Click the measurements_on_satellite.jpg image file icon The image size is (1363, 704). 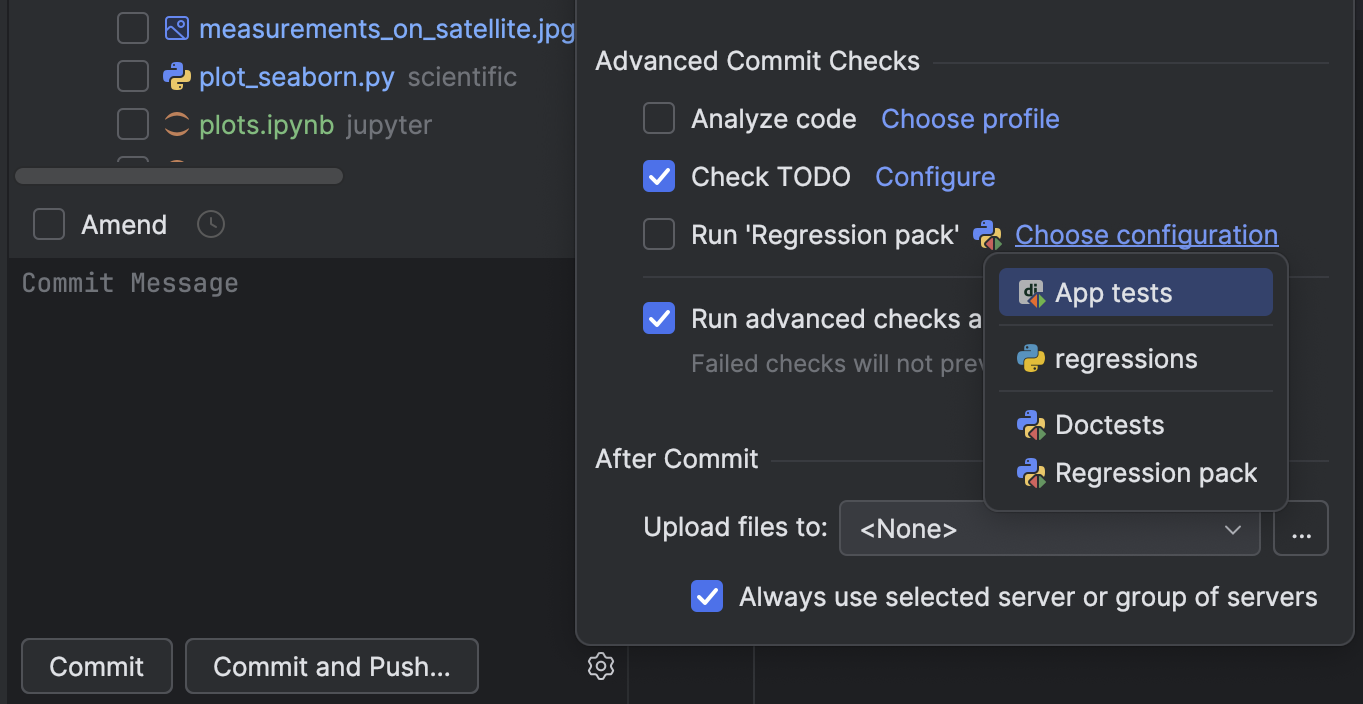coord(177,29)
